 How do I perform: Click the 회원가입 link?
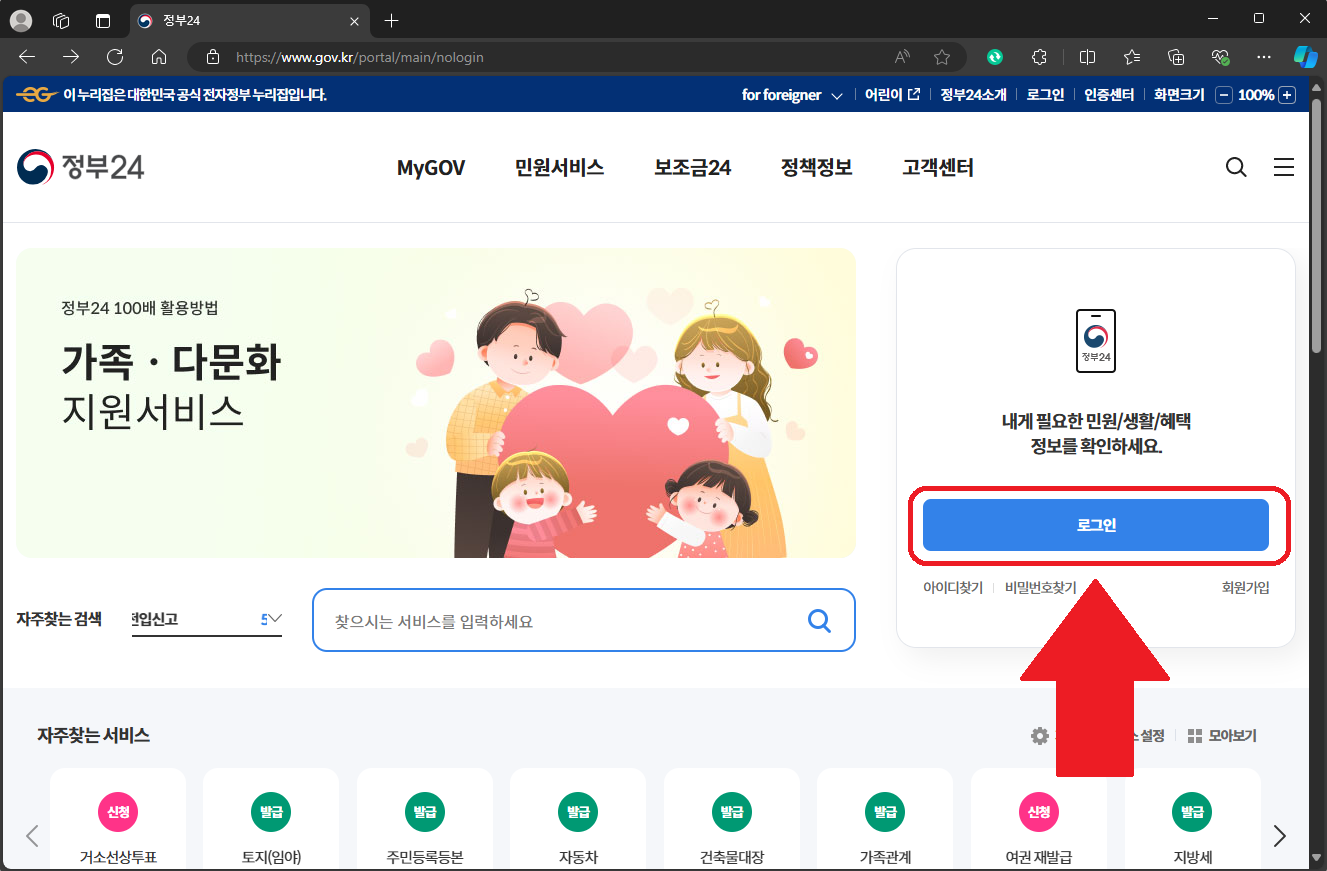point(1245,588)
